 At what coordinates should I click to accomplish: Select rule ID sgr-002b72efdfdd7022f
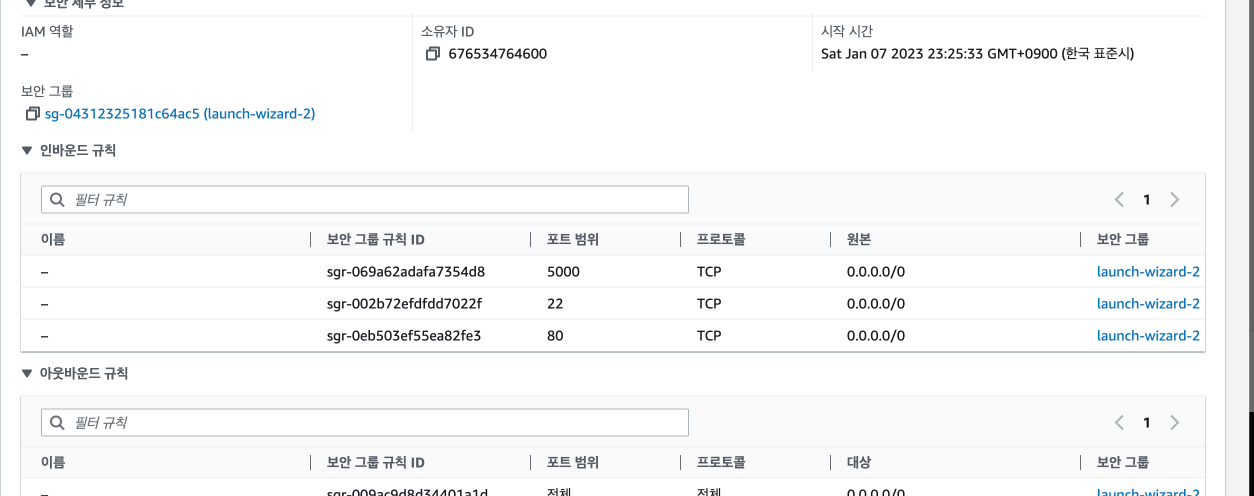(x=404, y=304)
